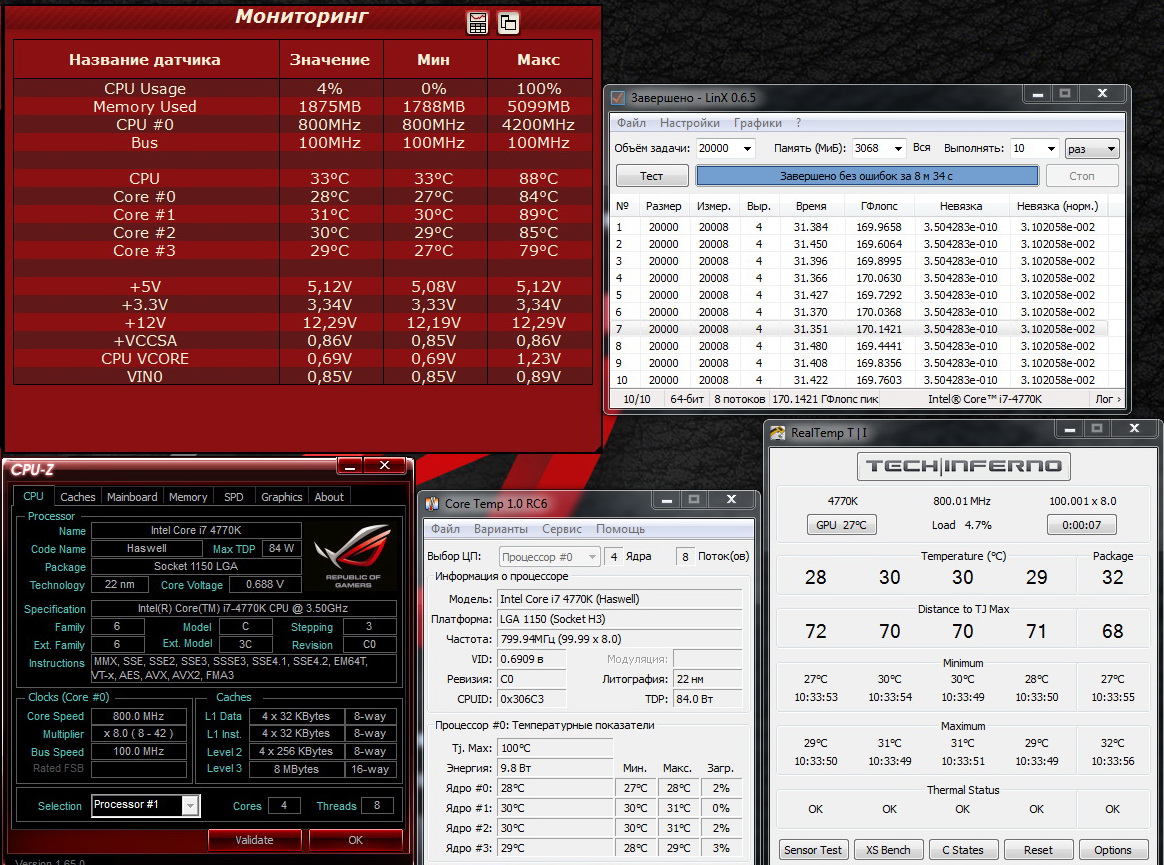Click the calculator icon in Мониторинг header
This screenshot has height=865, width=1164.
click(x=478, y=23)
